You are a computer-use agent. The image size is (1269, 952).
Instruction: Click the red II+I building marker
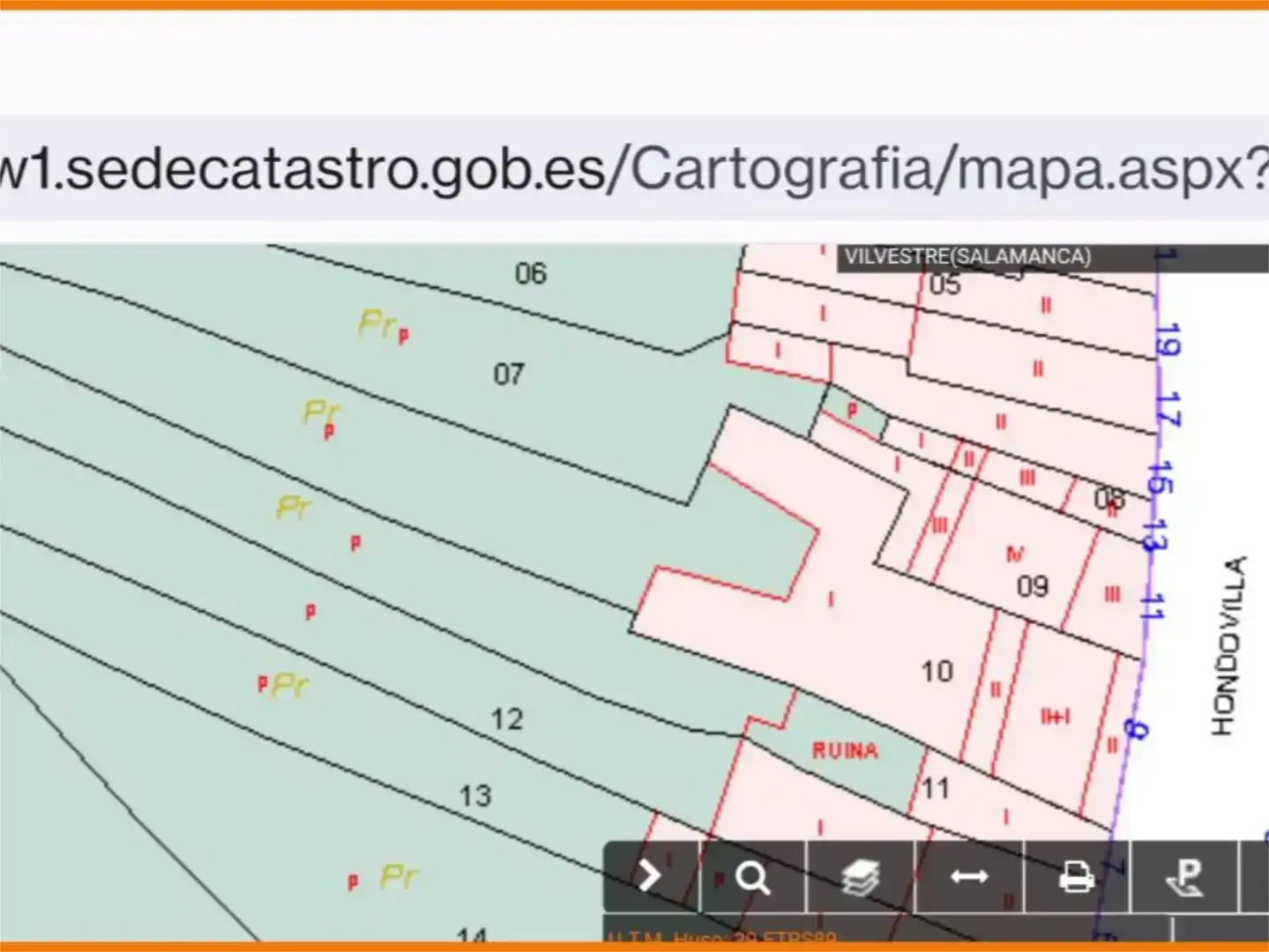[x=1056, y=717]
